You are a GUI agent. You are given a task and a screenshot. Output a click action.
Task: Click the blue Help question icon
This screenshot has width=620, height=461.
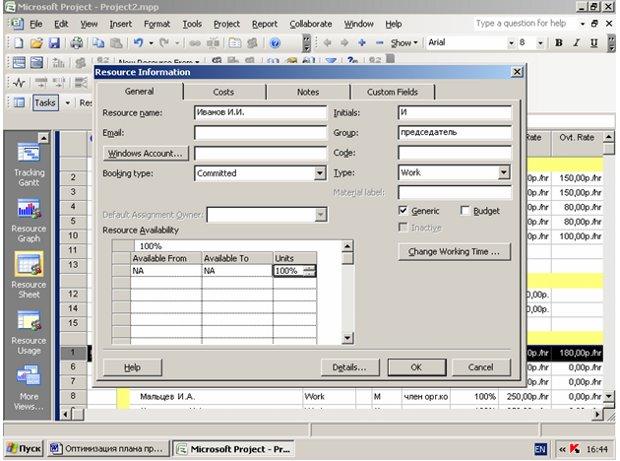(x=275, y=43)
